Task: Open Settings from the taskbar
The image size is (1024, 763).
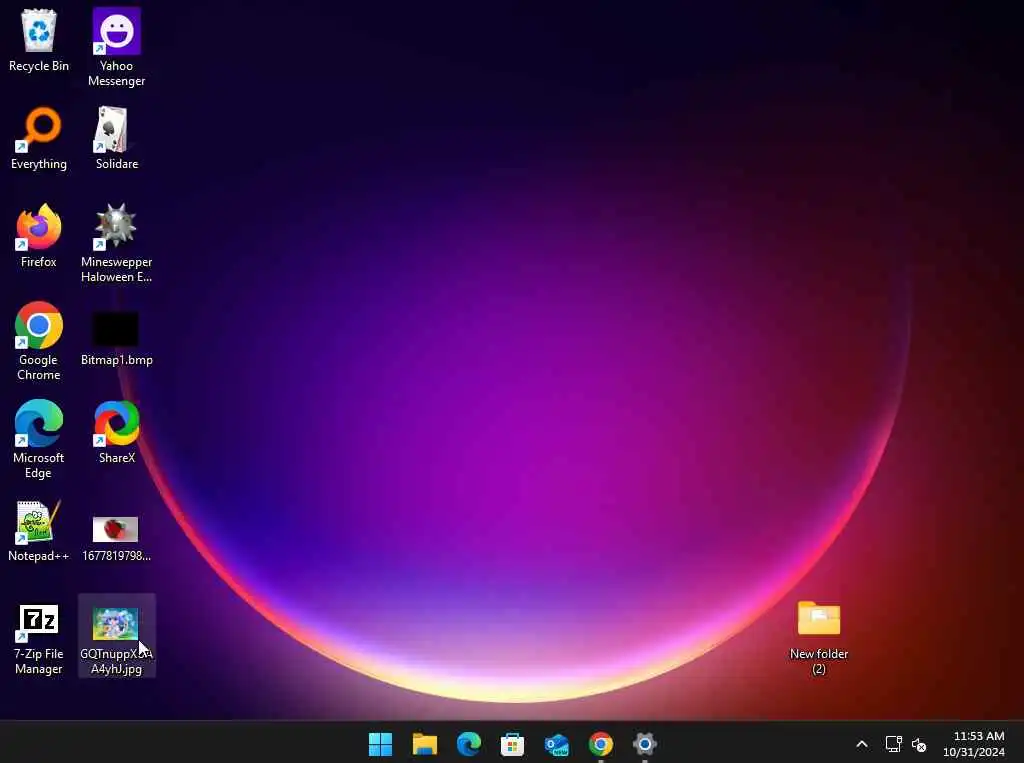Action: point(645,743)
